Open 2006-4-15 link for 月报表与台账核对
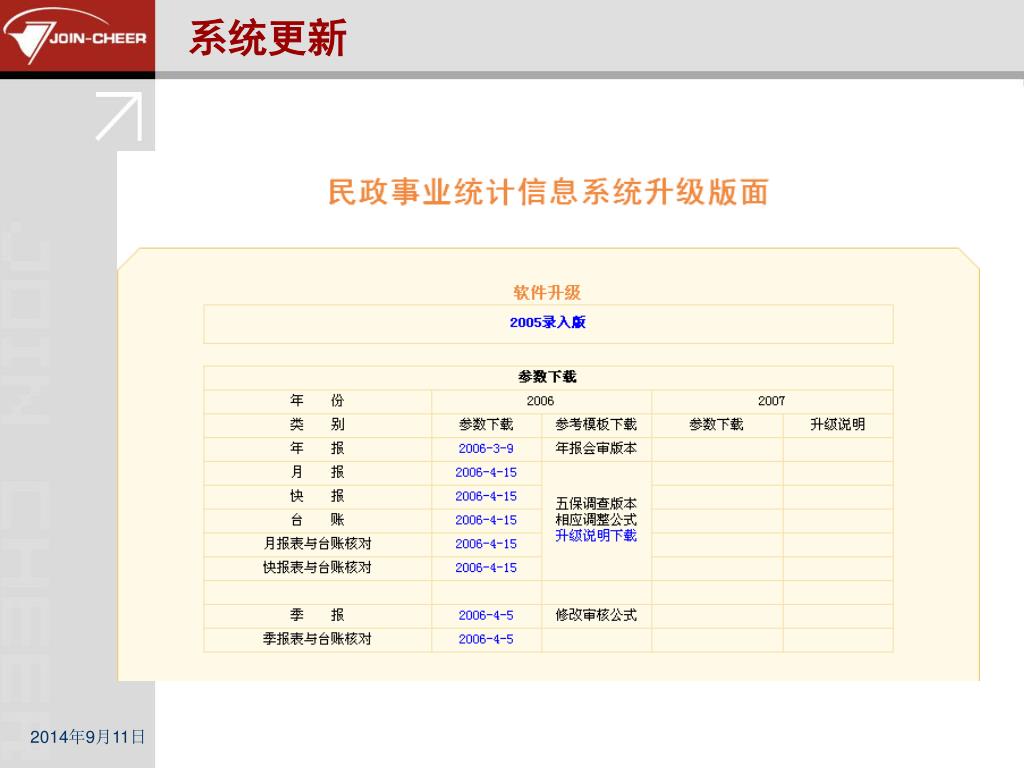This screenshot has width=1024, height=768. [x=486, y=544]
